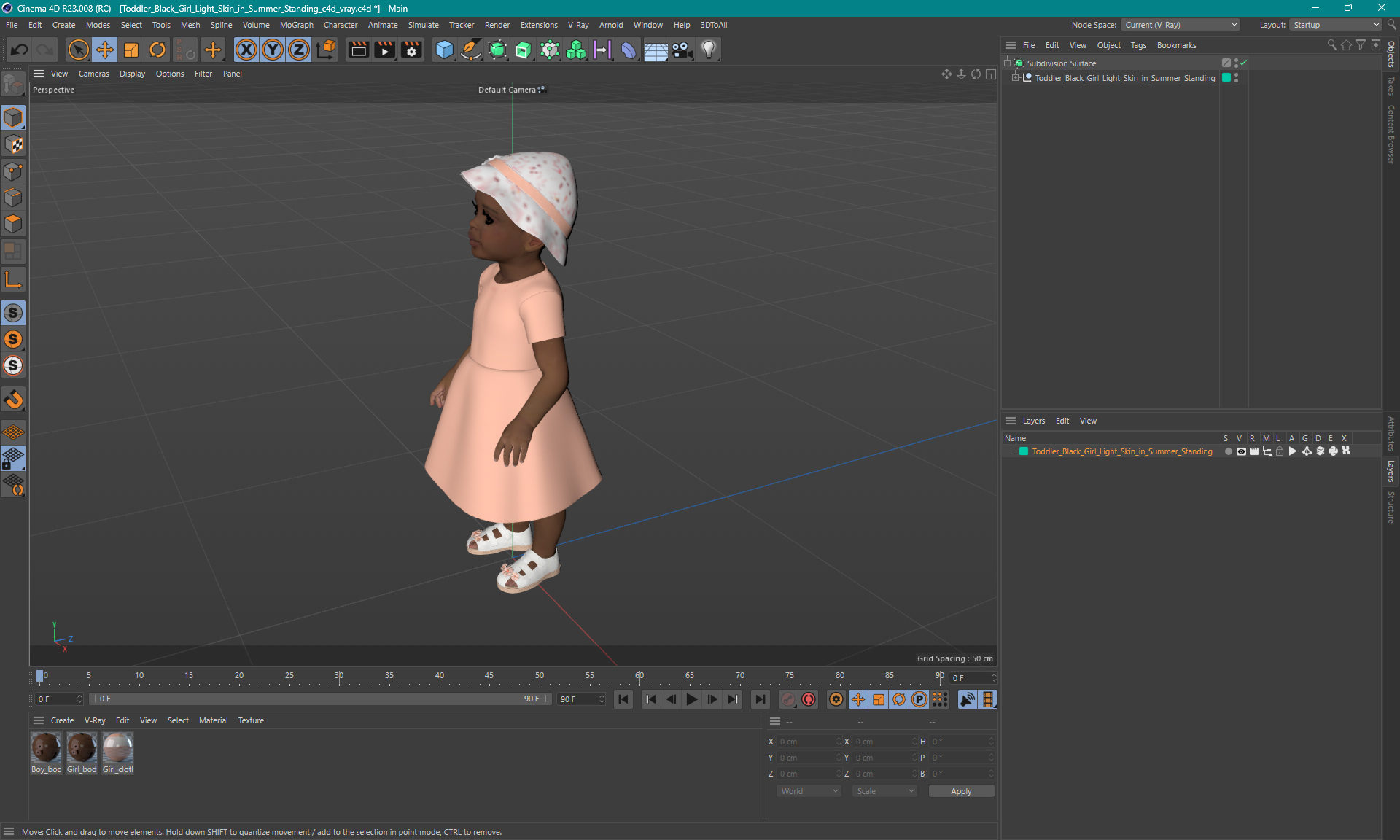Open Layers panel hamburger menu
This screenshot has height=840, width=1400.
1011,421
